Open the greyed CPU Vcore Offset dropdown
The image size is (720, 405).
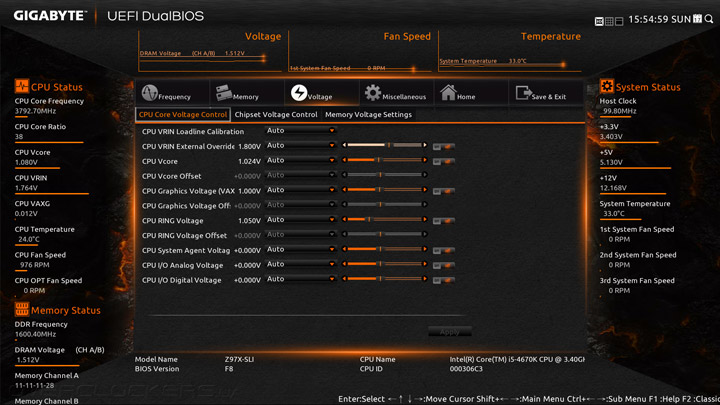click(300, 175)
